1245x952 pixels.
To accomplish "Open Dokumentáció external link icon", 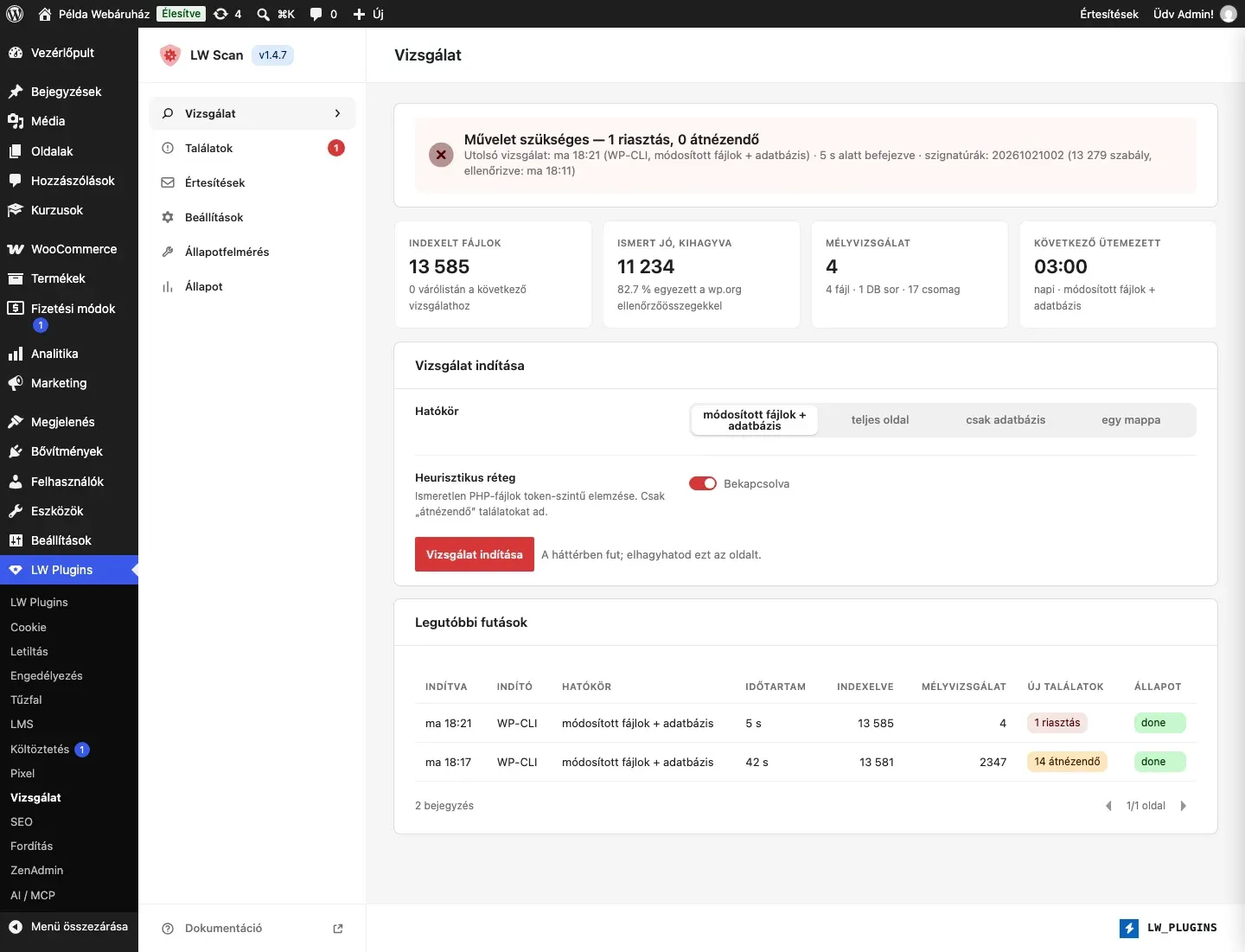I will coord(338,929).
